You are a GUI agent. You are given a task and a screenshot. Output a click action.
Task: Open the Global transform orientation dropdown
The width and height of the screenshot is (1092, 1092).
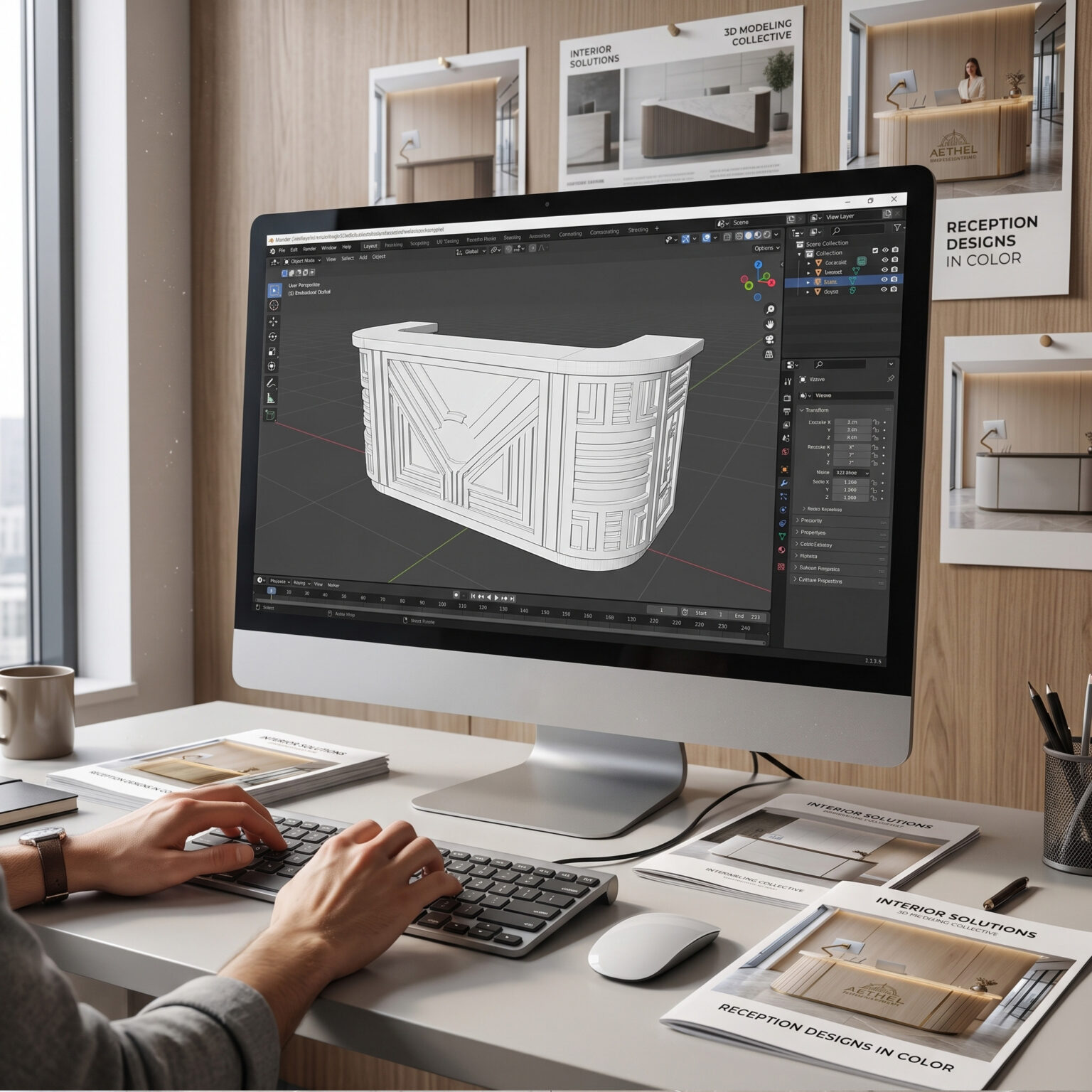471,251
